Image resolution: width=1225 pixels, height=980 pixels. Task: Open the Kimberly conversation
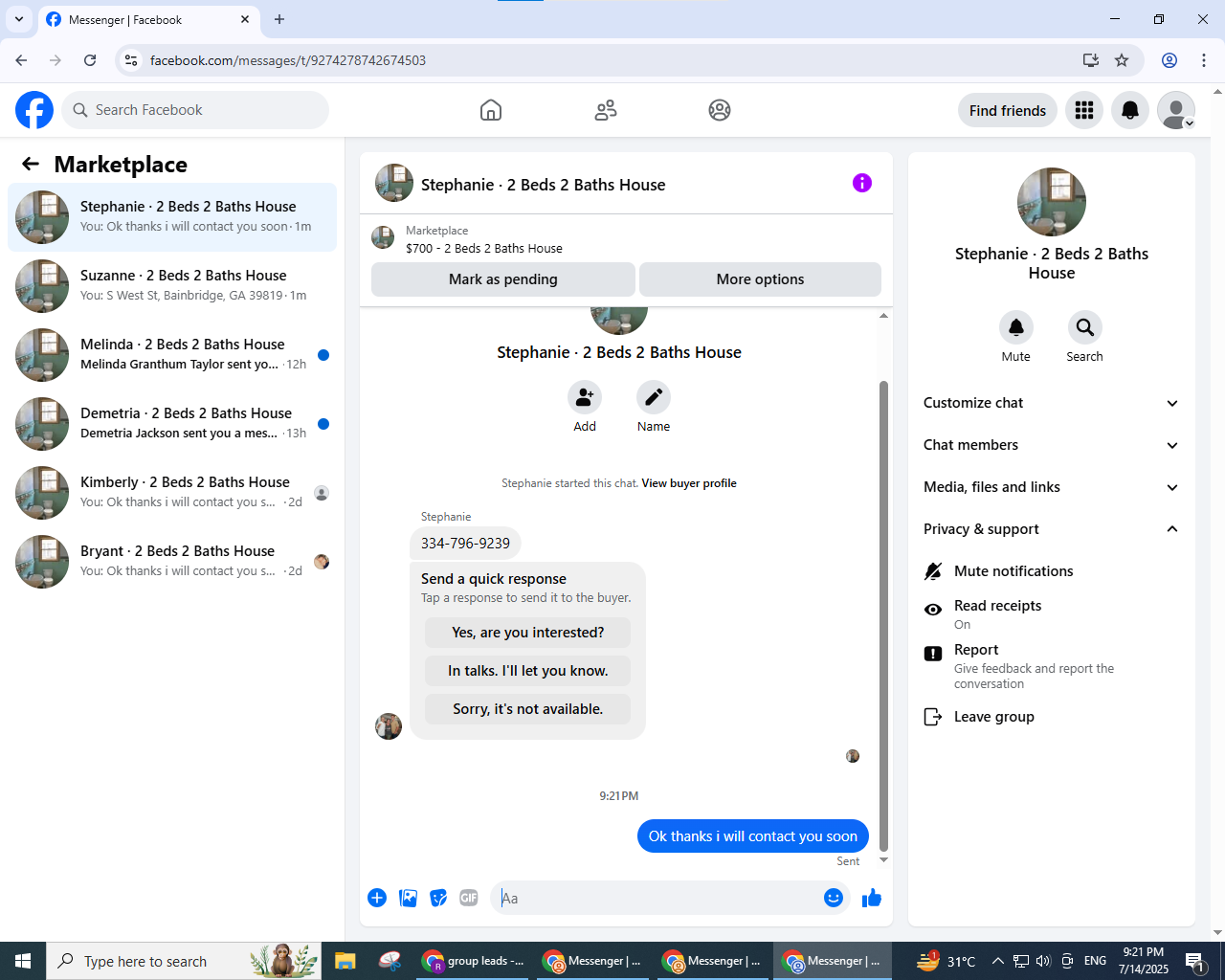[172, 493]
